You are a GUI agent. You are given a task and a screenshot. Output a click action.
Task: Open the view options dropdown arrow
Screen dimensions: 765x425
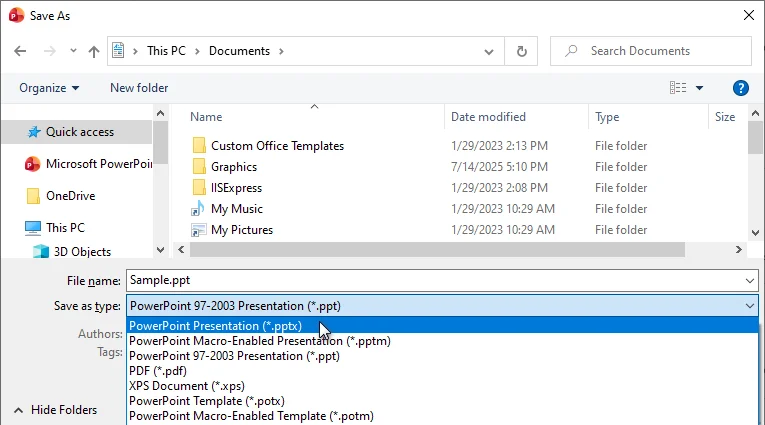(x=699, y=88)
